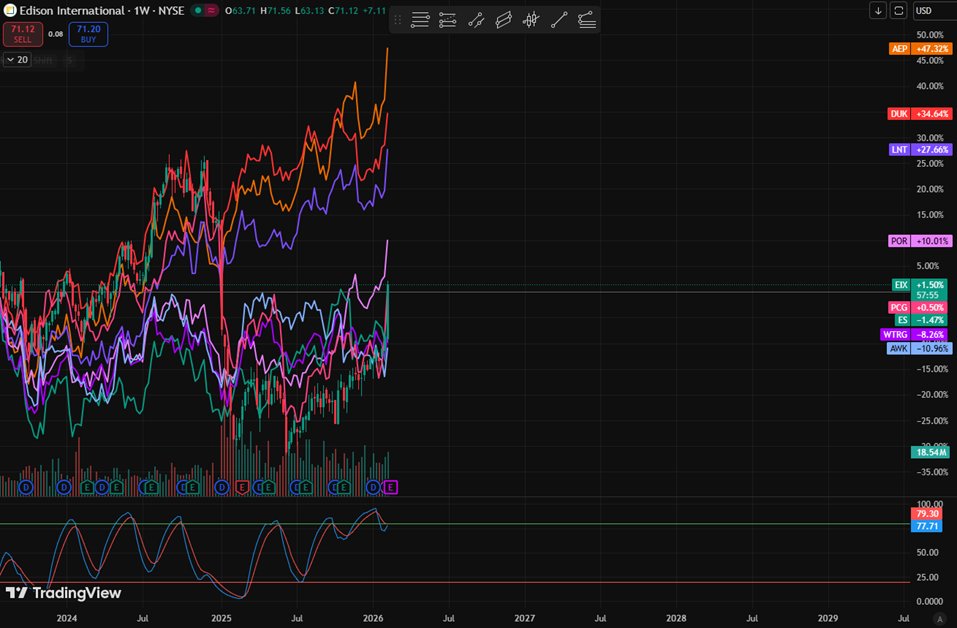Select the Fibonacci retracement tool
This screenshot has height=628, width=957.
(587, 20)
